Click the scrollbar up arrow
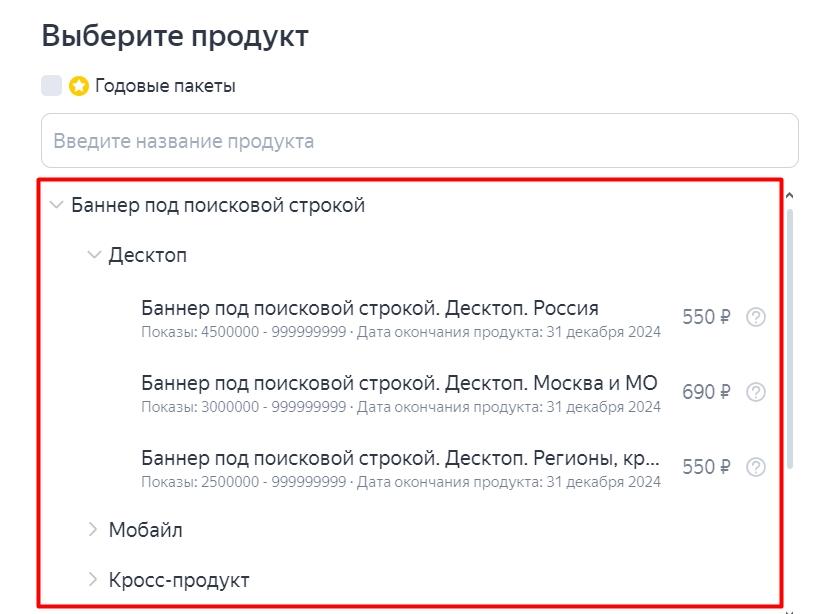Viewport: 823px width, 614px height. pyautogui.click(x=790, y=195)
